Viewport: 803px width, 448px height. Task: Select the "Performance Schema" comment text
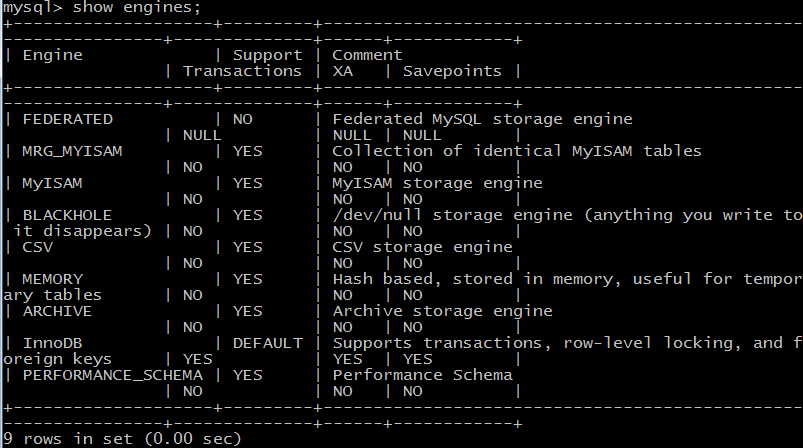pyautogui.click(x=422, y=375)
